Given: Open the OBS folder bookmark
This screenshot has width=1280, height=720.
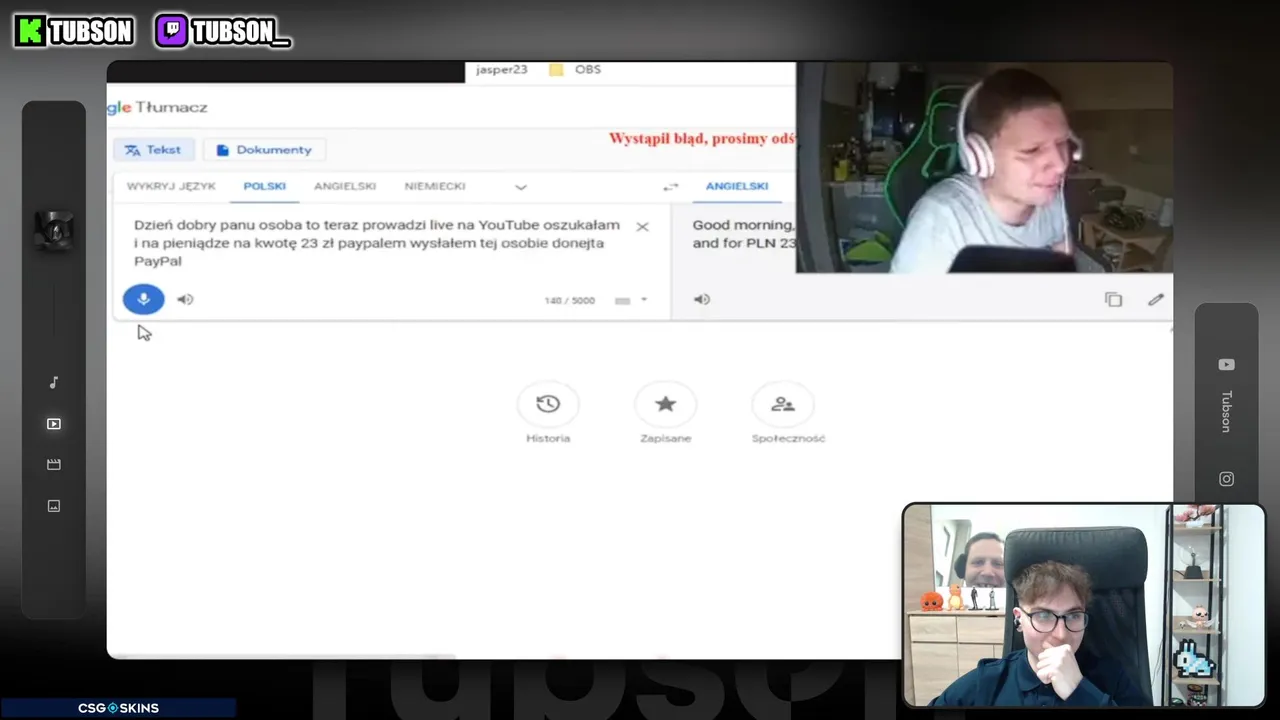Looking at the screenshot, I should click(x=575, y=70).
